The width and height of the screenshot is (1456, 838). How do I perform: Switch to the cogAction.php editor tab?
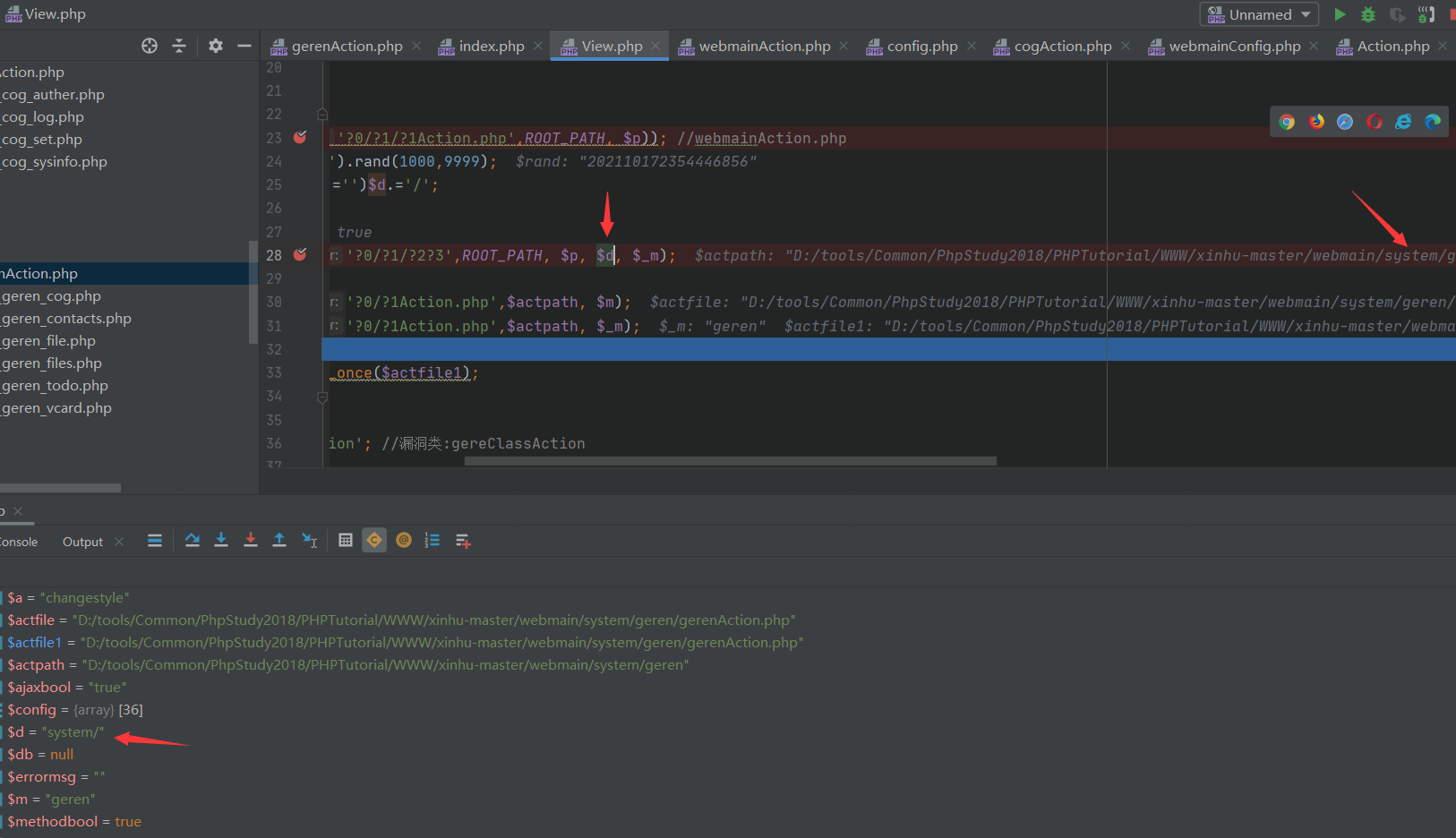coord(1063,46)
